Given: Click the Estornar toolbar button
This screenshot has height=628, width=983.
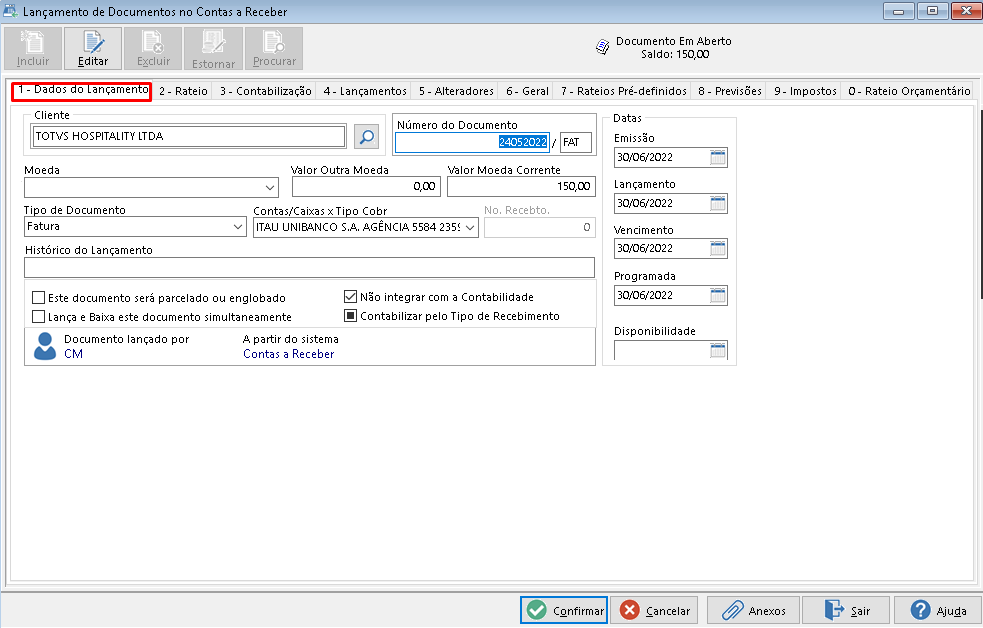Looking at the screenshot, I should click(x=213, y=48).
